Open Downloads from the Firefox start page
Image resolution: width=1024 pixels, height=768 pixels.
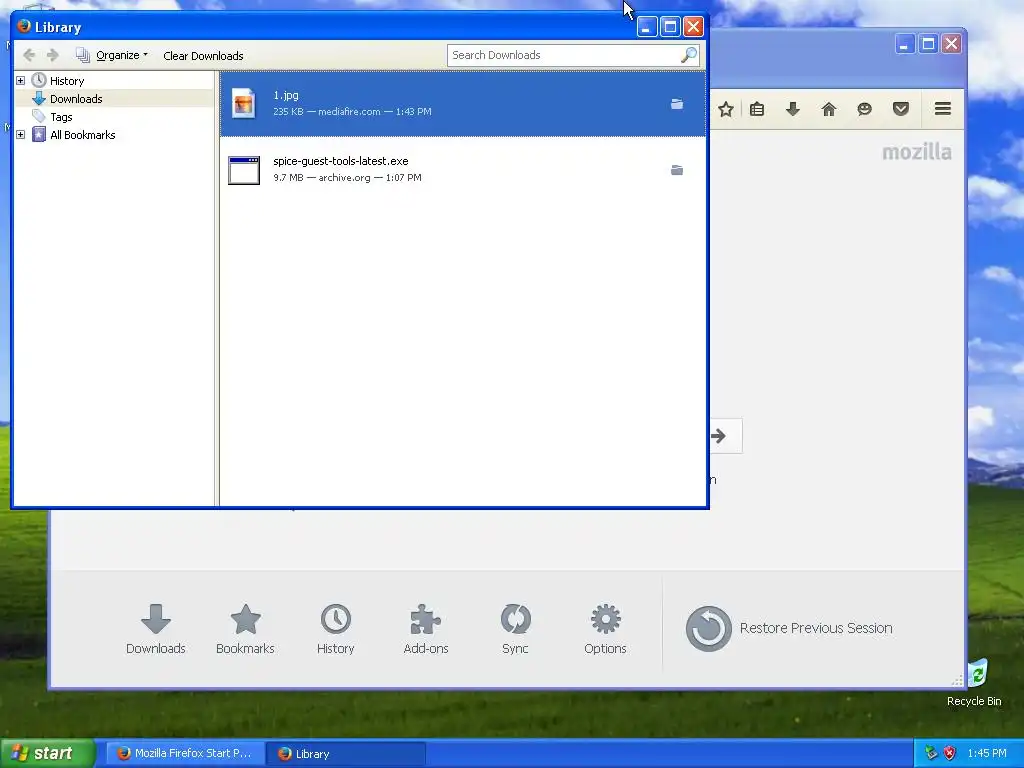[155, 629]
